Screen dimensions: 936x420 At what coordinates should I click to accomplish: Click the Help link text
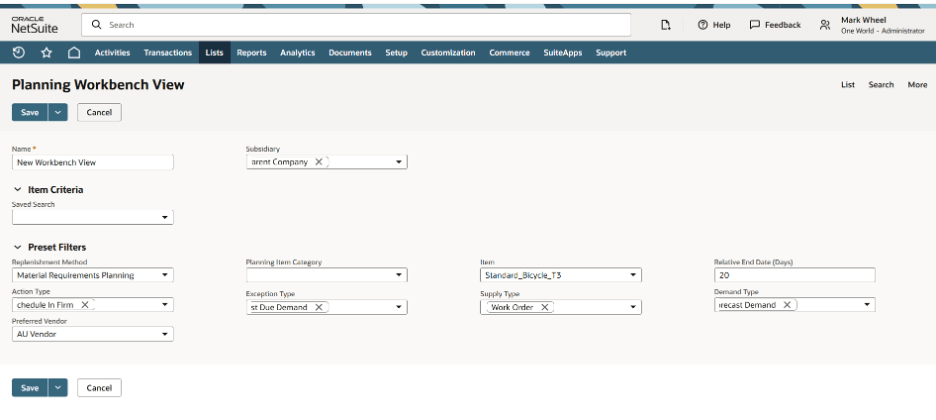click(x=721, y=25)
